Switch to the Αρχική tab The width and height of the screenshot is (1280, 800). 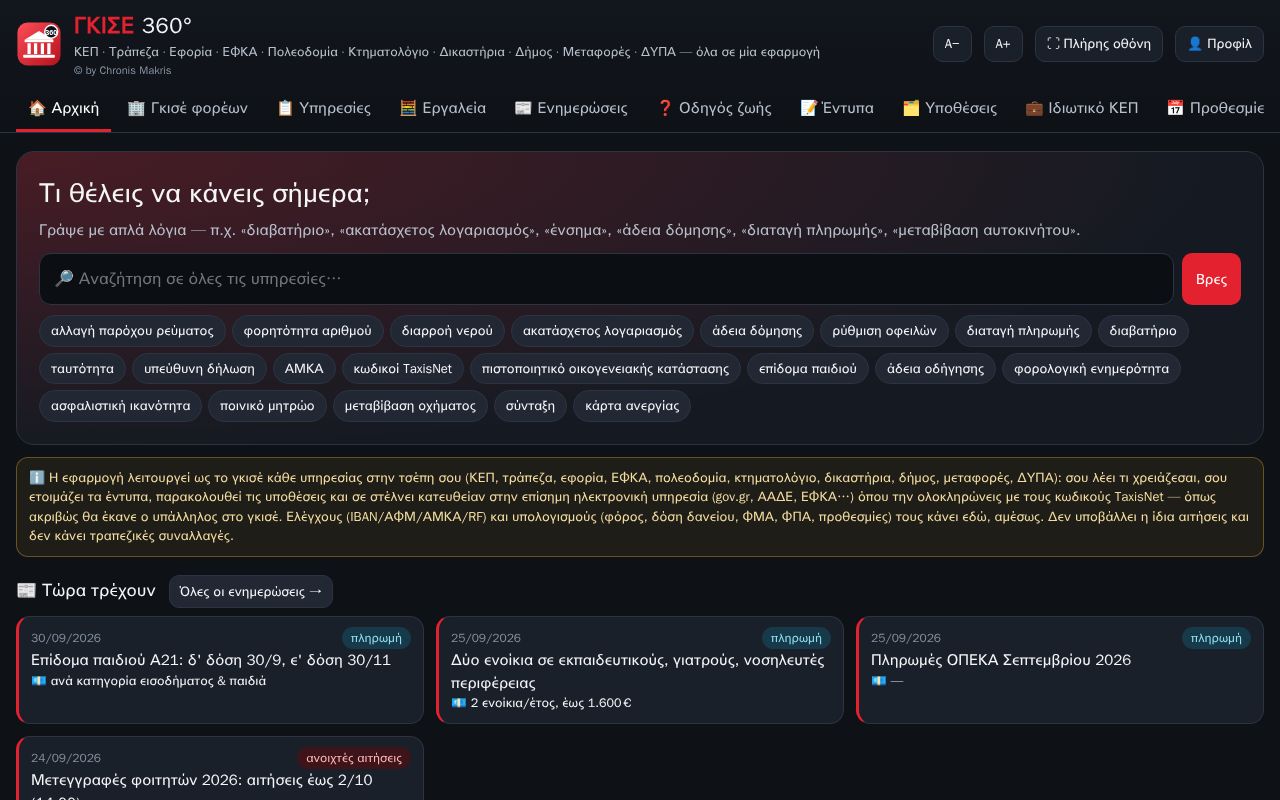[63, 108]
